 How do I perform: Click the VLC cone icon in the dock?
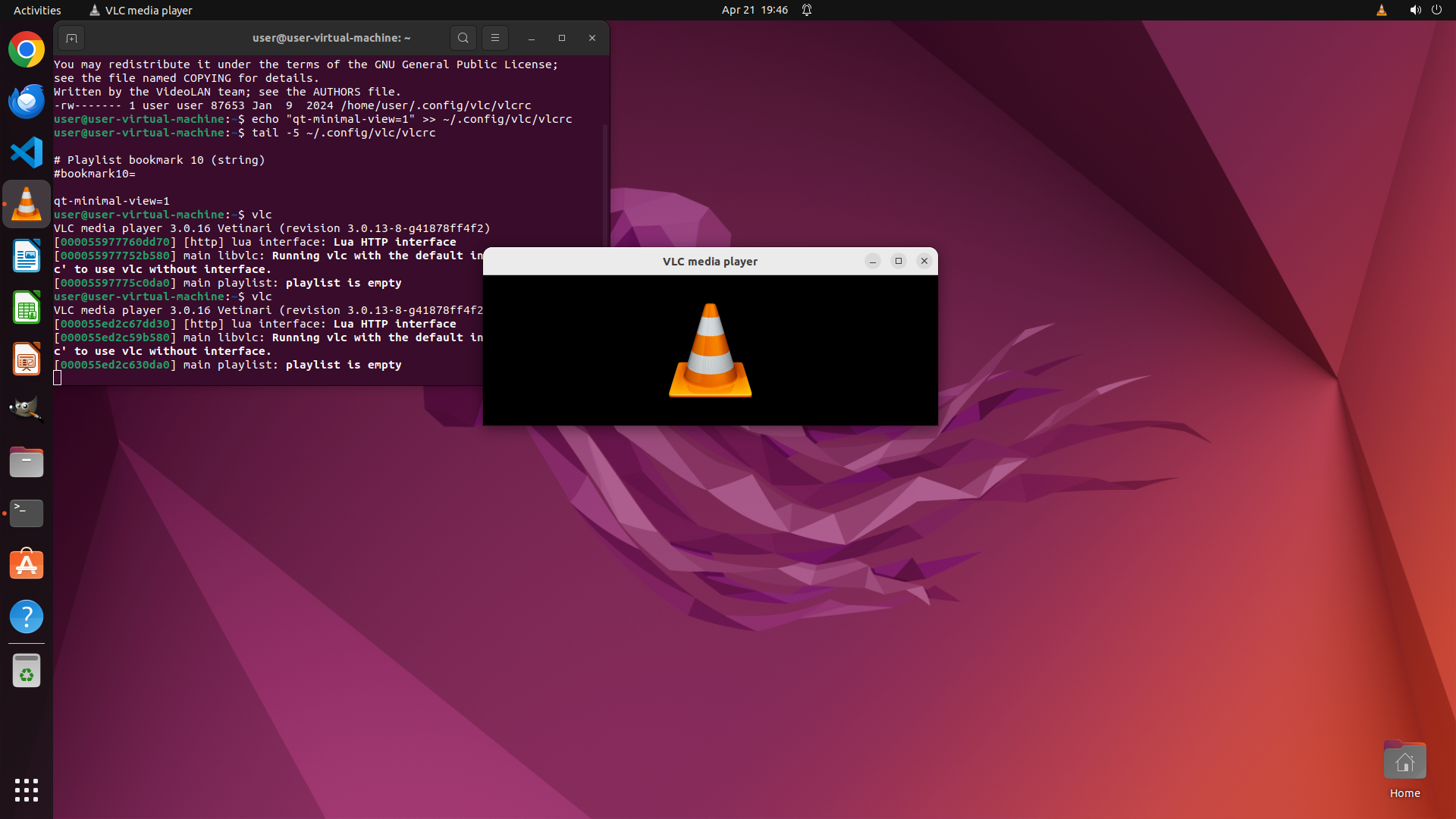27,204
